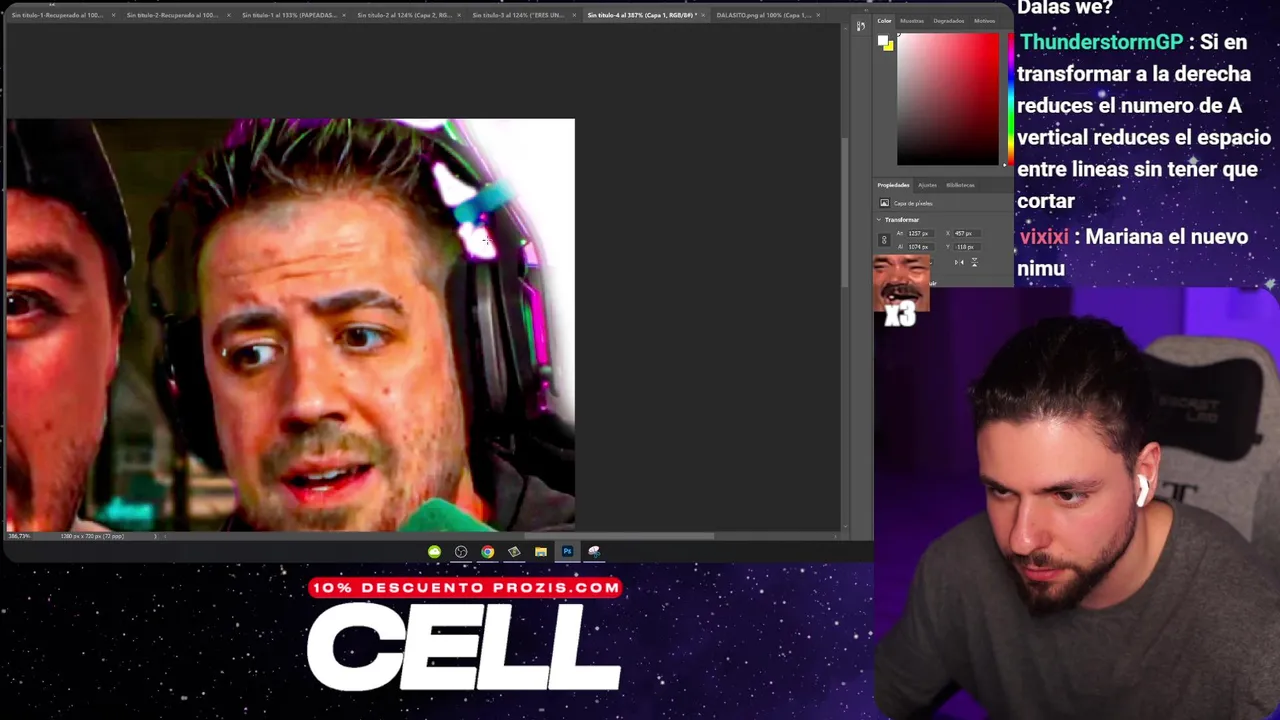
Task: Close the Sin título-3 al 124% tab
Action: pos(574,15)
